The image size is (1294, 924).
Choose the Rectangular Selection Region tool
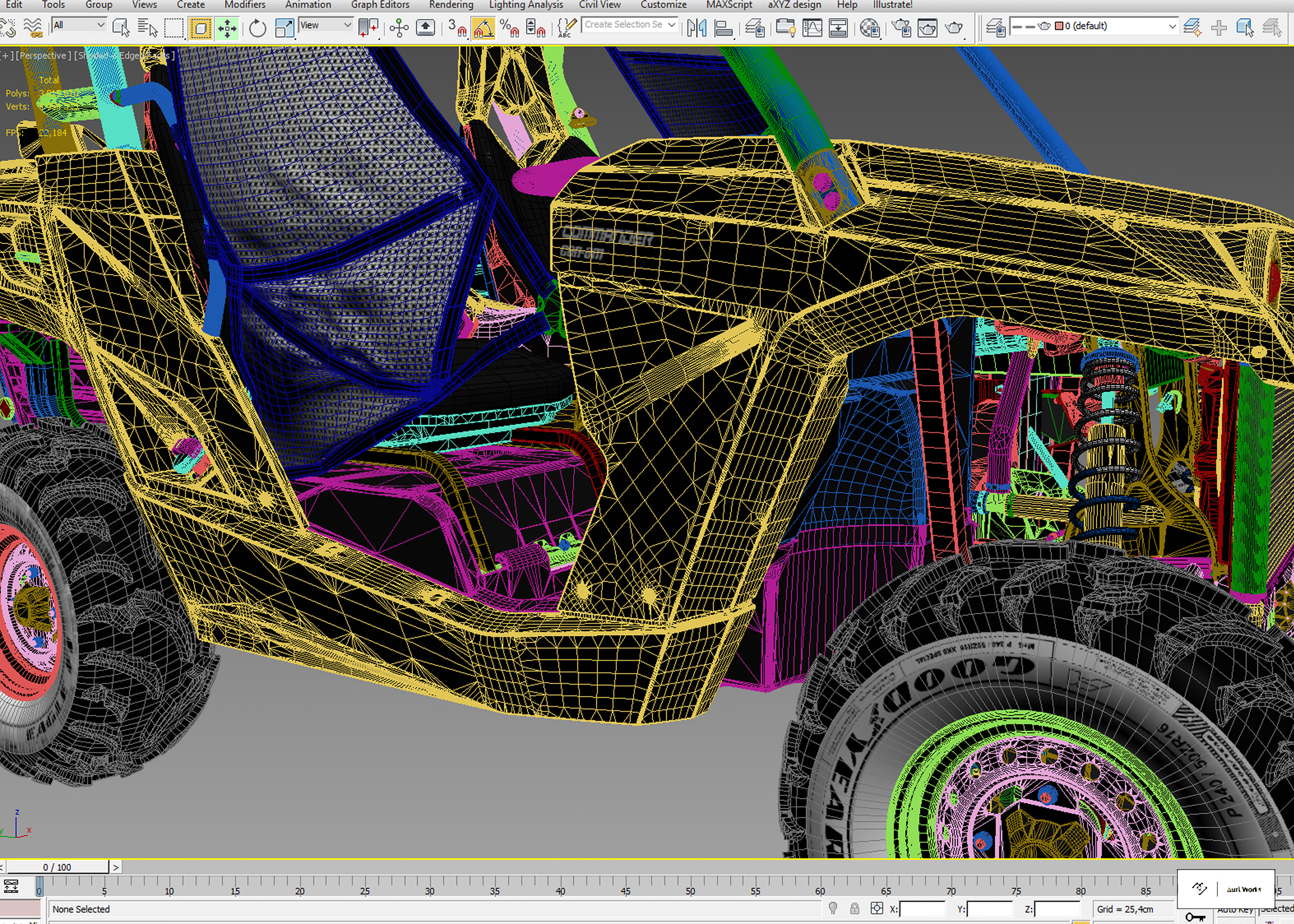pos(174,27)
